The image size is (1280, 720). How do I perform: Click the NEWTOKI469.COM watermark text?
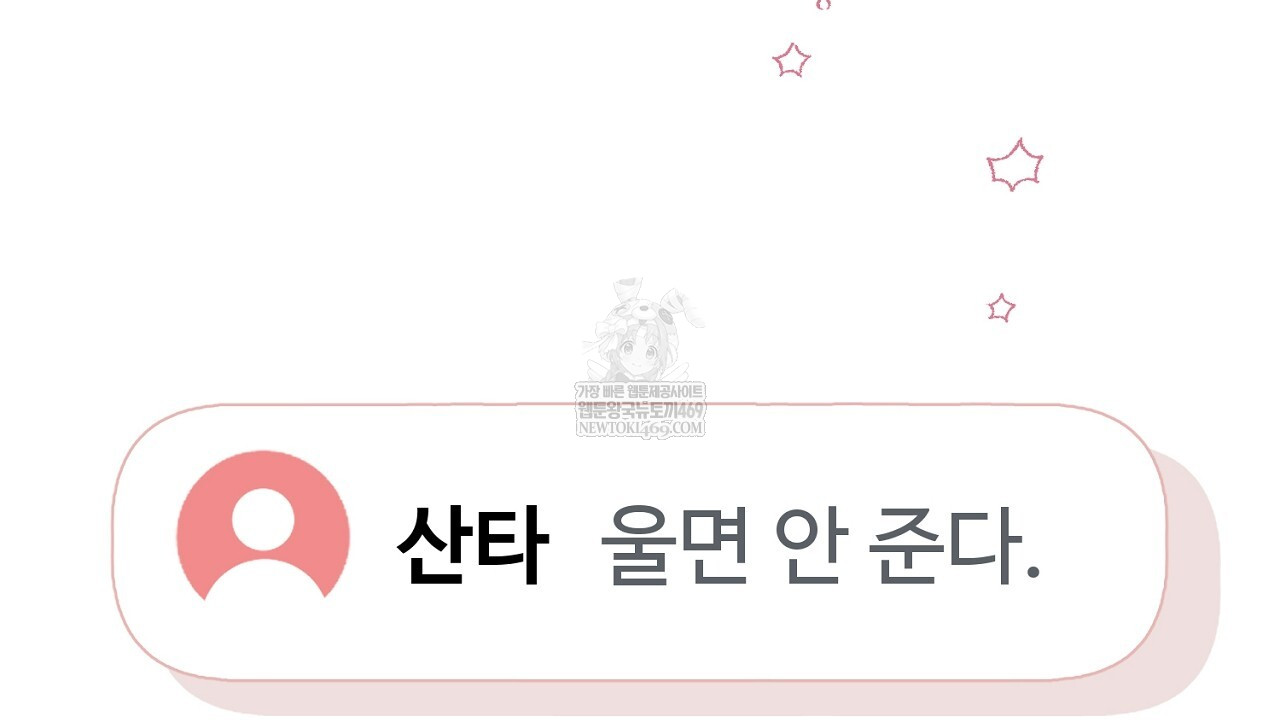click(x=641, y=428)
